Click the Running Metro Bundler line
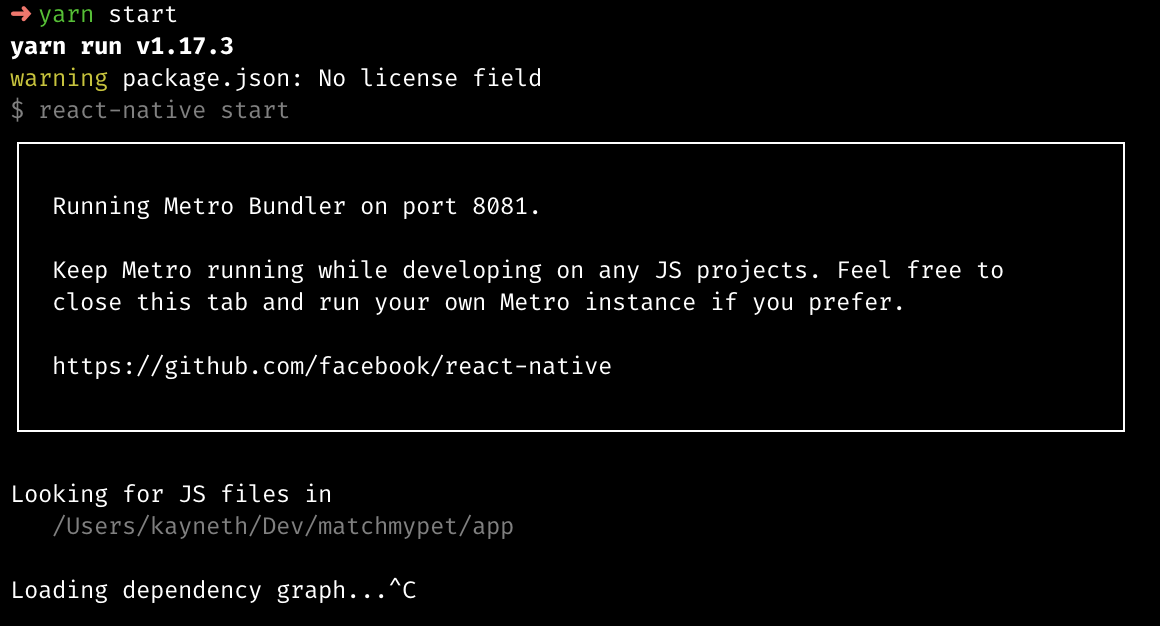Screen dimensions: 1160x626 point(297,206)
